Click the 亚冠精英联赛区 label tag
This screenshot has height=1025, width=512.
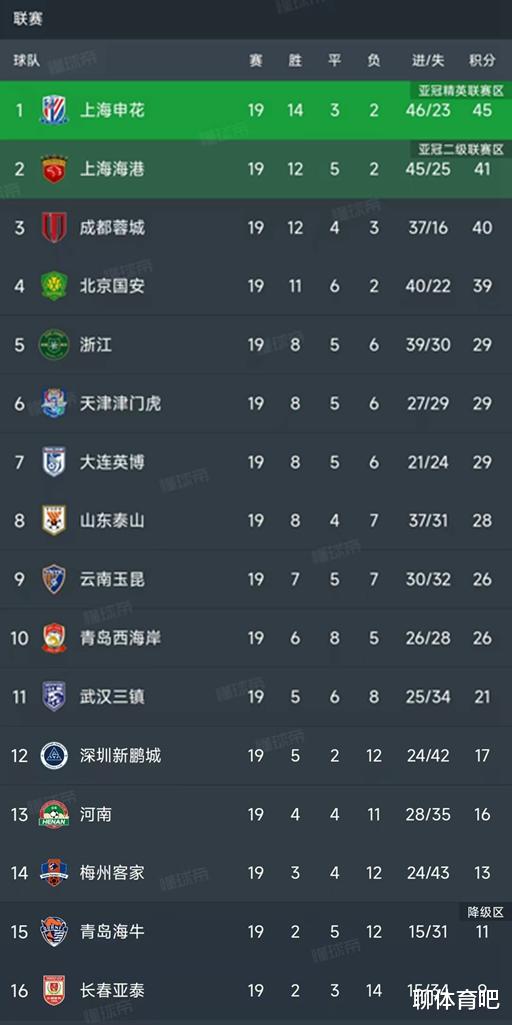pos(461,90)
